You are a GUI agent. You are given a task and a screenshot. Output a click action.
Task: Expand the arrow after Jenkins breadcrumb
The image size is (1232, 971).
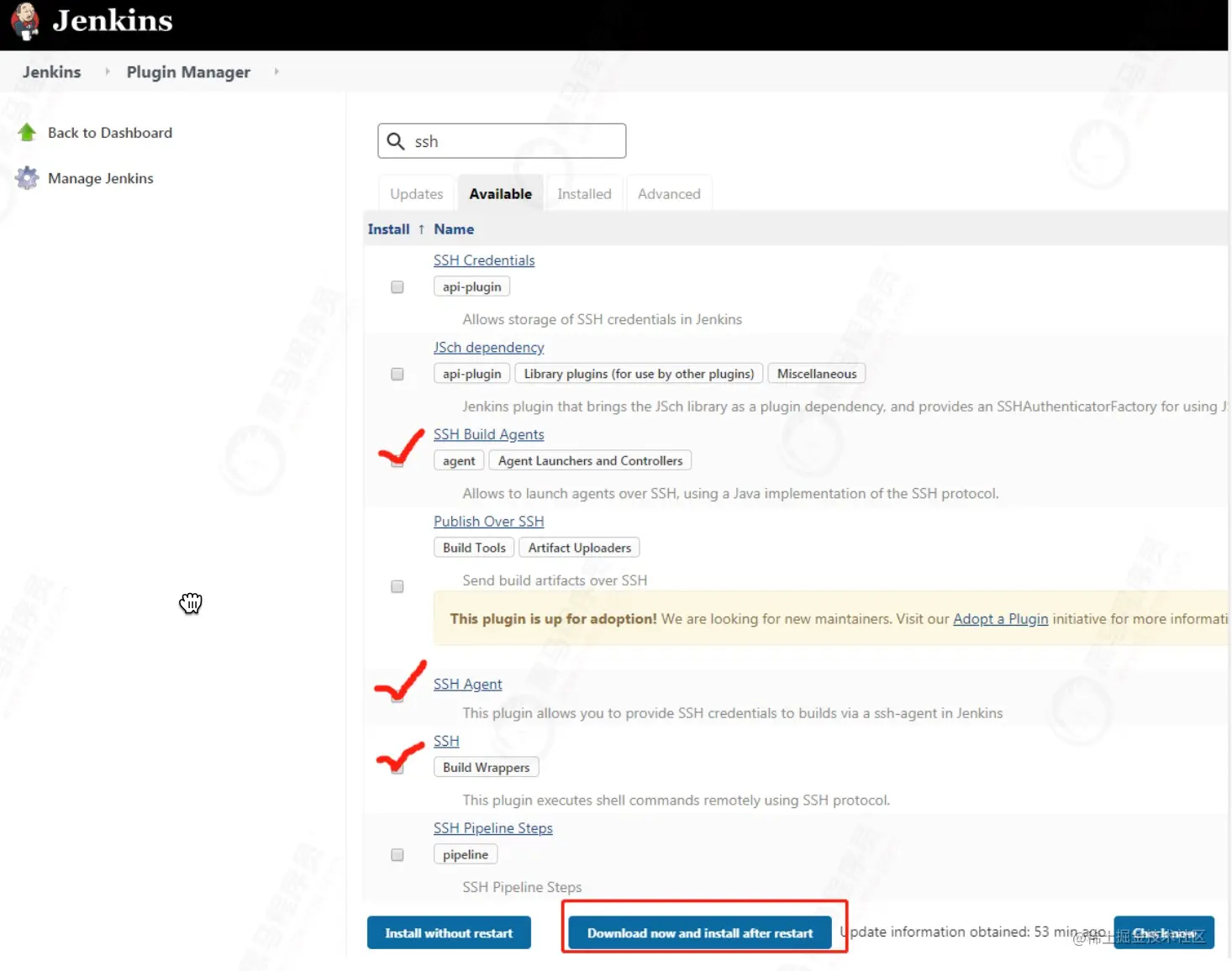[x=108, y=72]
